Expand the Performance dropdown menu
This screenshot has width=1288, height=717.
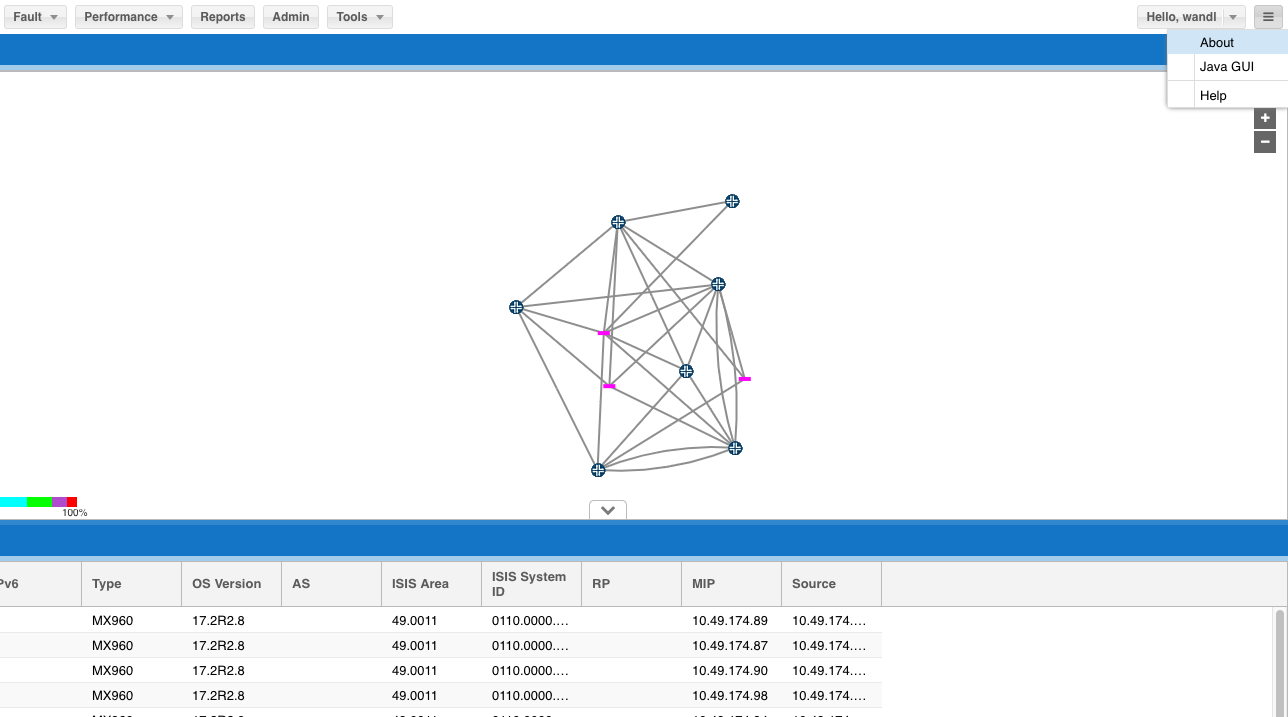pos(128,17)
